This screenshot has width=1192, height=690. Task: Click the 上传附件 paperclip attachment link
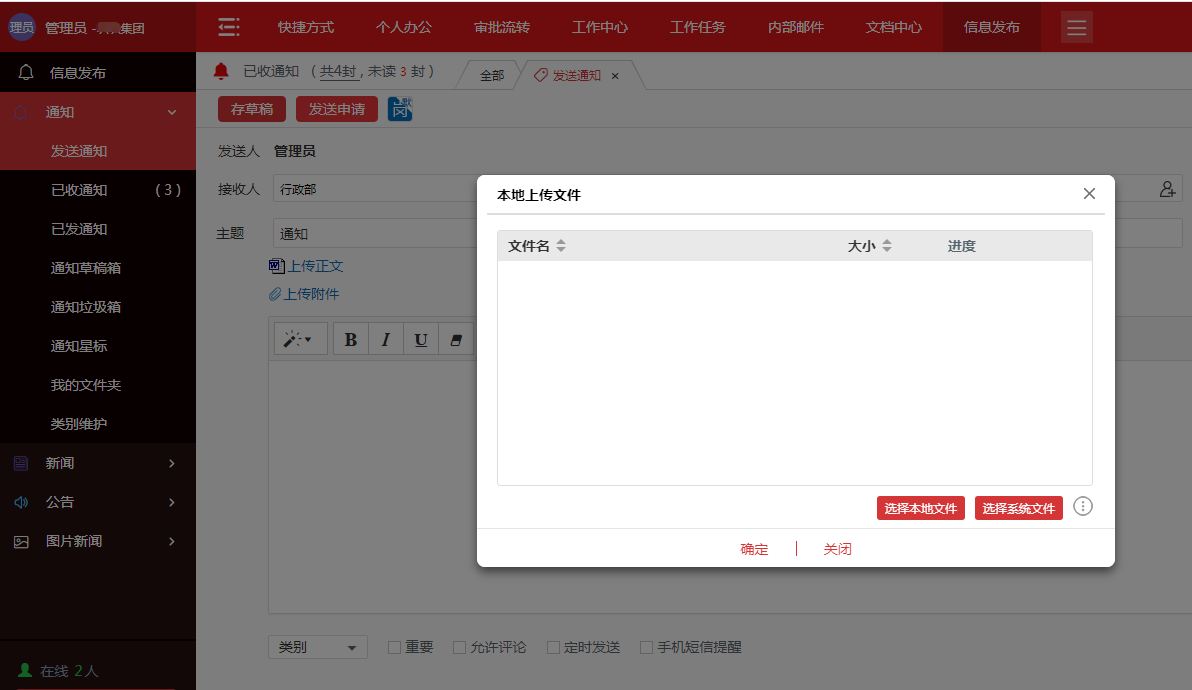pos(305,295)
